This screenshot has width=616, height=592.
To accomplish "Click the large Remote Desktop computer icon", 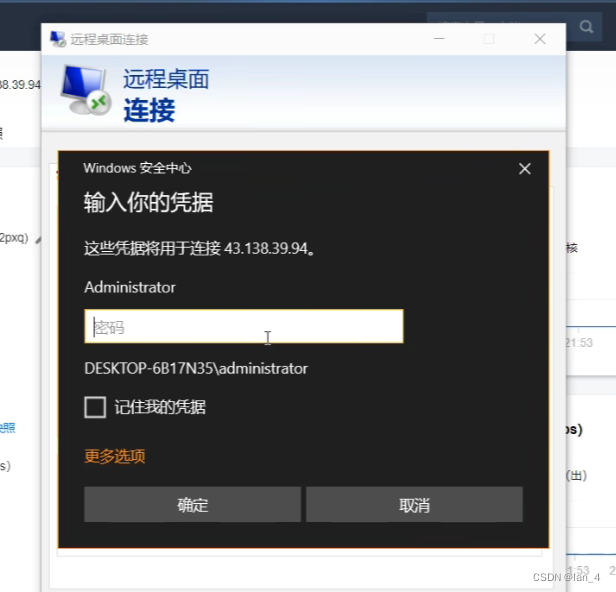I will (86, 90).
